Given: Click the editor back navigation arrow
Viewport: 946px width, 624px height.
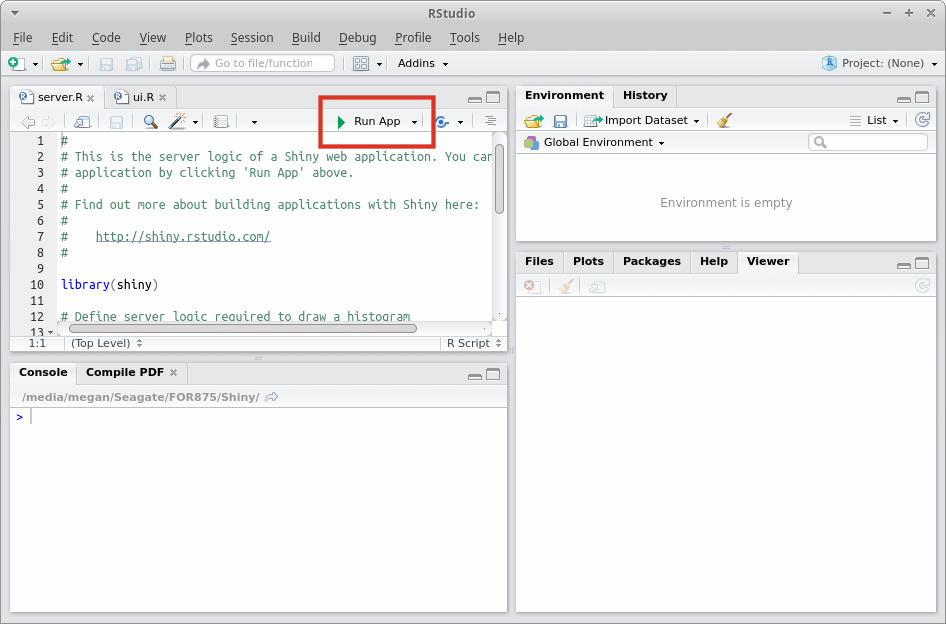Looking at the screenshot, I should (28, 122).
